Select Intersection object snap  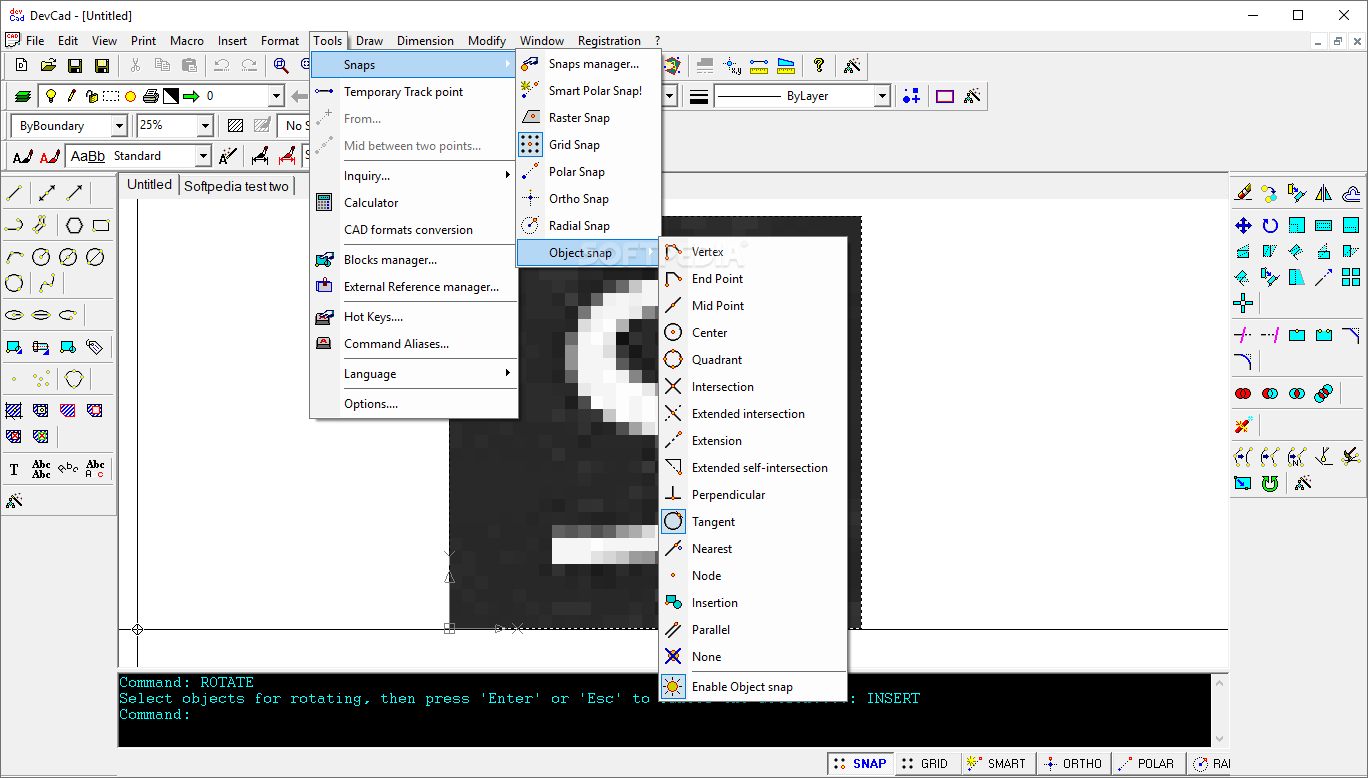[x=753, y=387]
